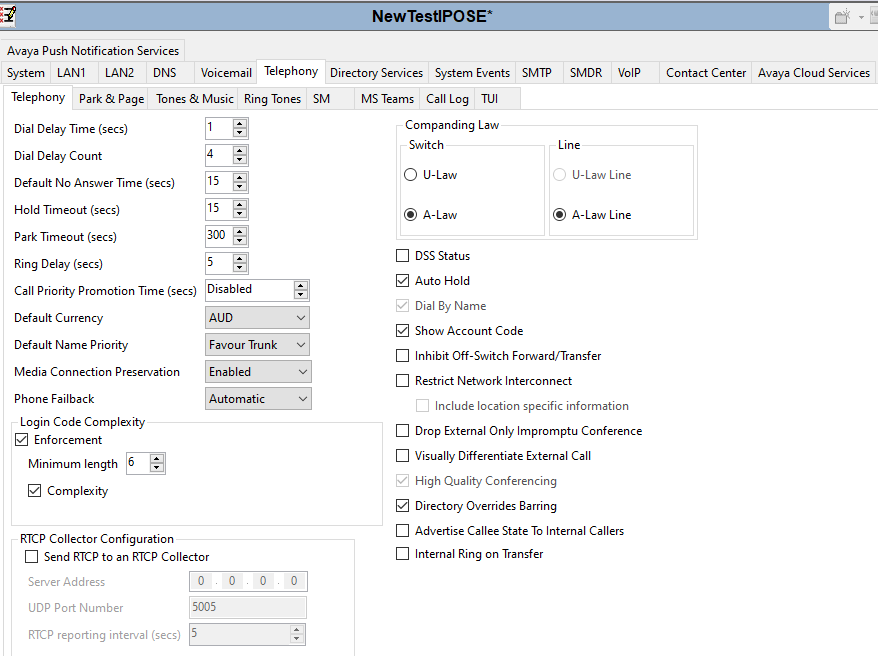The width and height of the screenshot is (878, 656).
Task: Enable Advertise Callee State To Internal Callers
Action: (403, 531)
